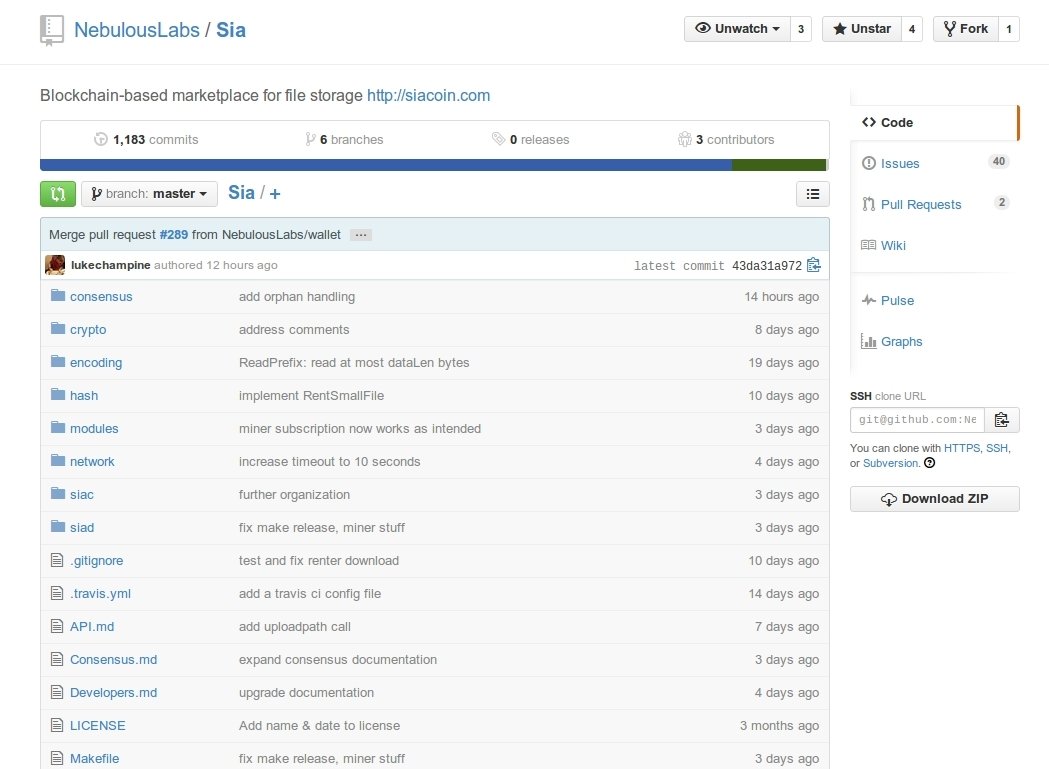Open the Code tab in sidebar
This screenshot has width=1049, height=769.
coord(935,122)
